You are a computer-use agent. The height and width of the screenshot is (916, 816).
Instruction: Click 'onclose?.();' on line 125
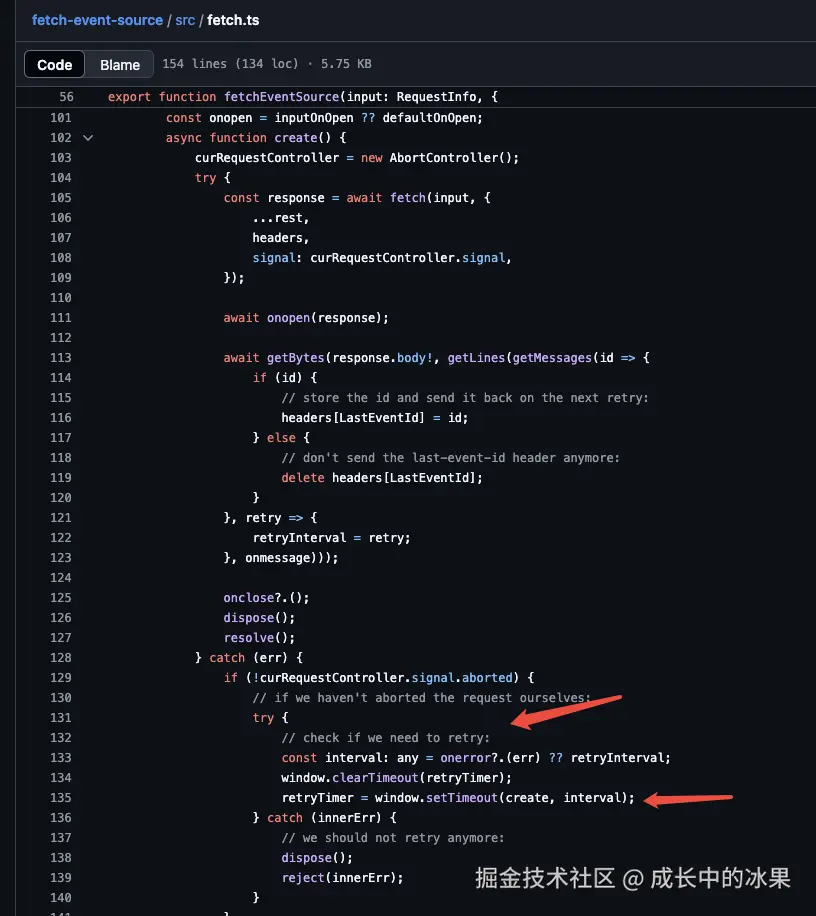[x=266, y=598]
